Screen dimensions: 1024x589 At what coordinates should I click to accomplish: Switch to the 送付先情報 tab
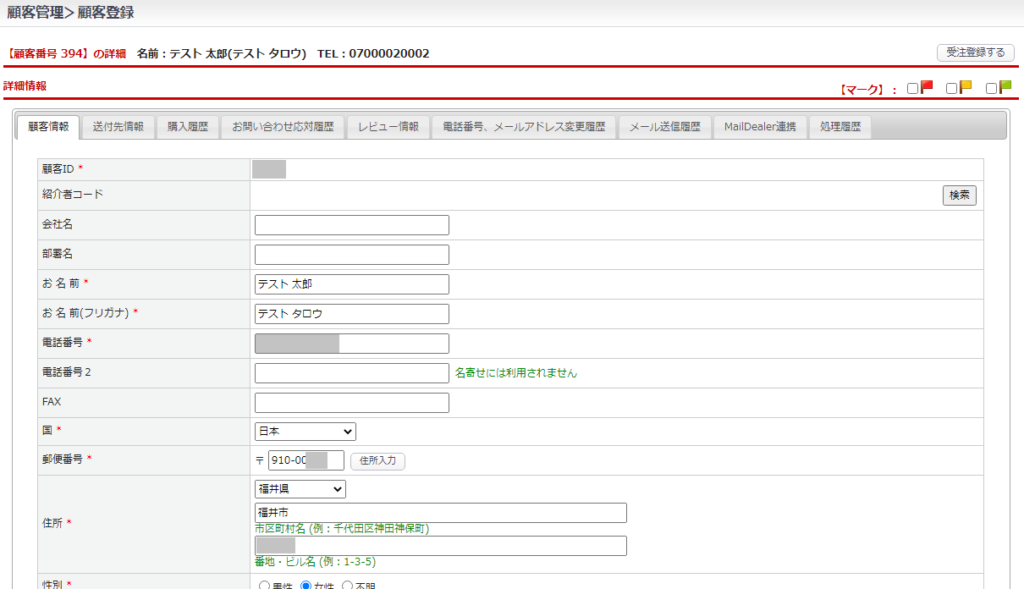coord(118,127)
